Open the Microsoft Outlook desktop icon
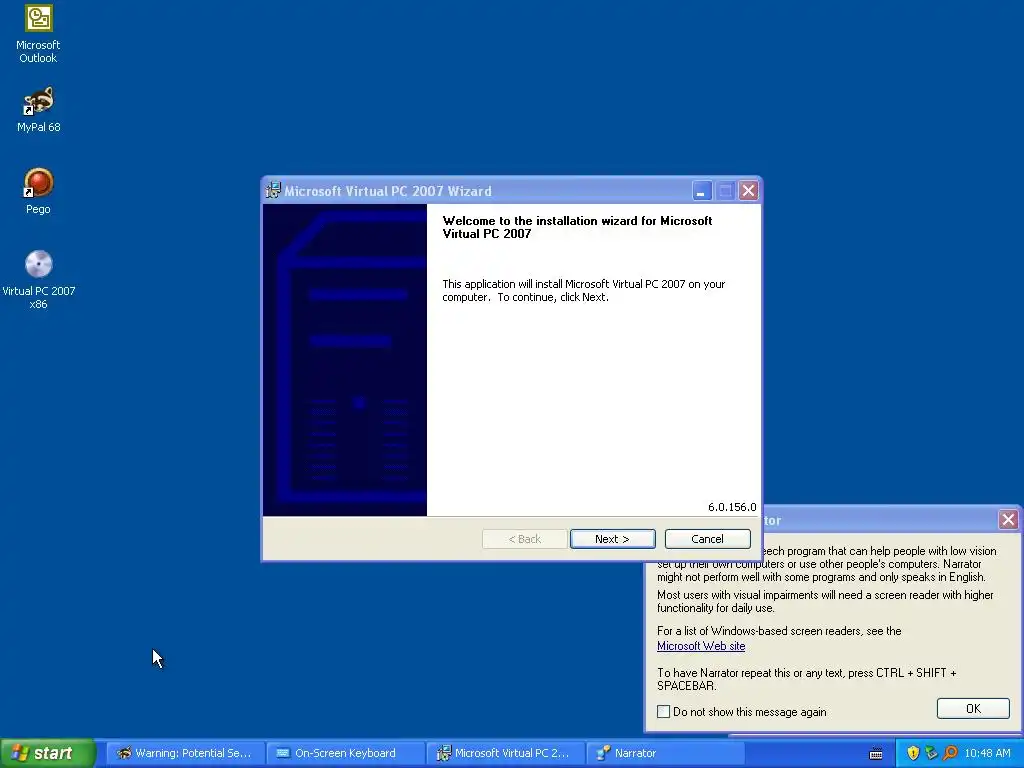 (x=39, y=34)
